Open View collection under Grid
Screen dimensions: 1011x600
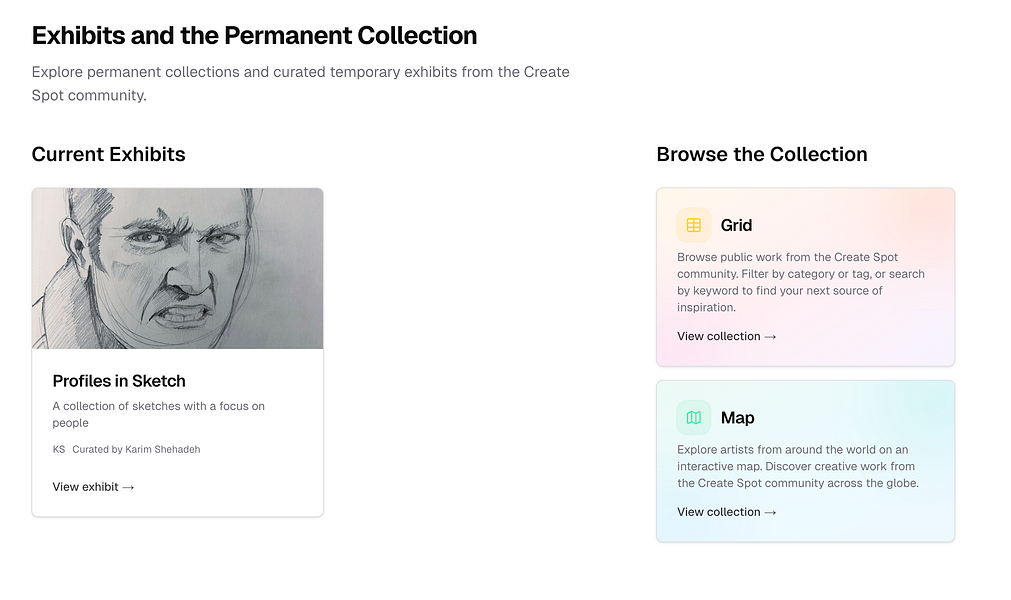719,336
